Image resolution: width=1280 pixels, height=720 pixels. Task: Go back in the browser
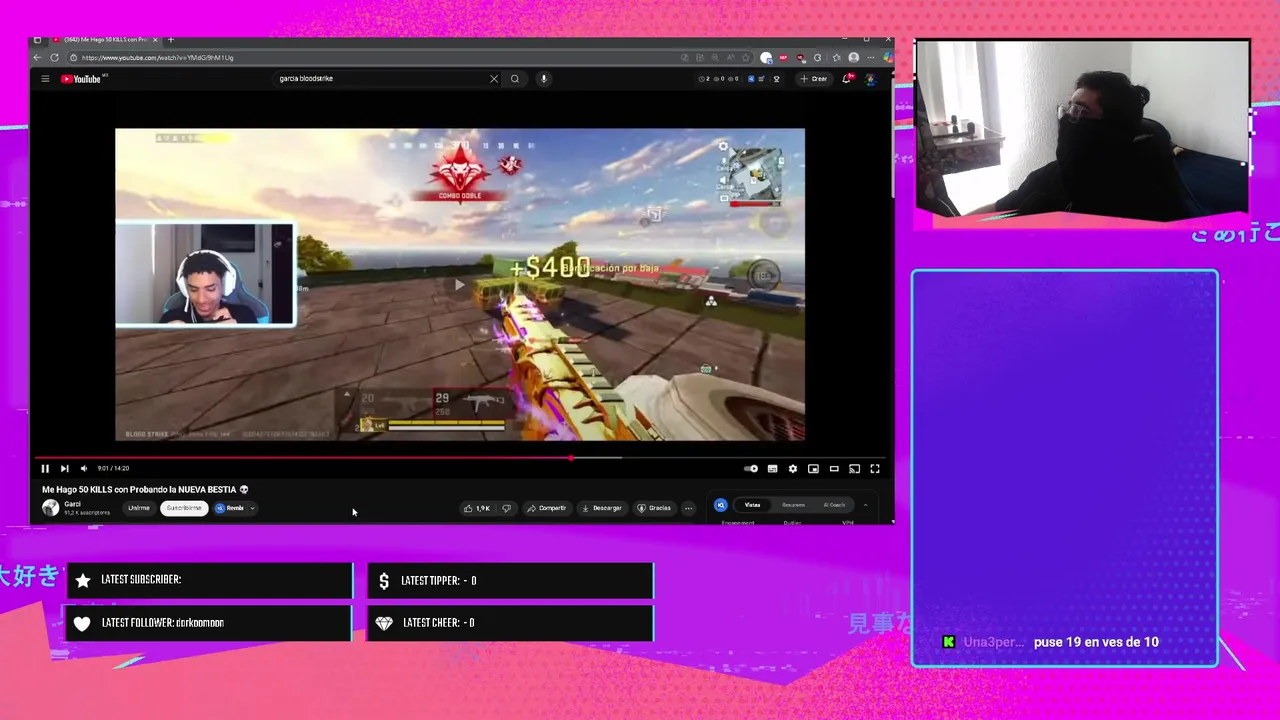[38, 58]
